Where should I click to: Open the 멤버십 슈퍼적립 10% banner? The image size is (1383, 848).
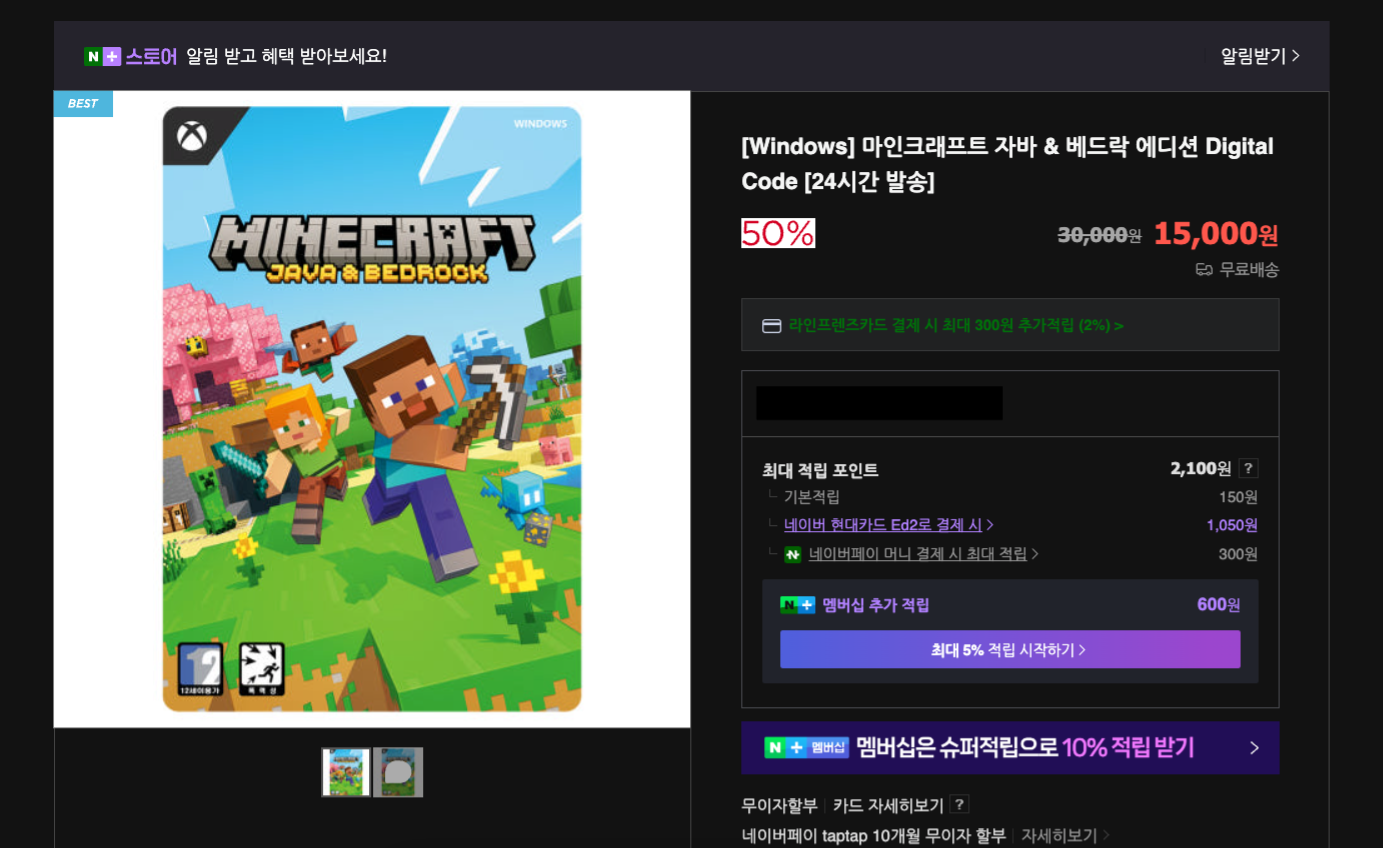click(x=1009, y=748)
